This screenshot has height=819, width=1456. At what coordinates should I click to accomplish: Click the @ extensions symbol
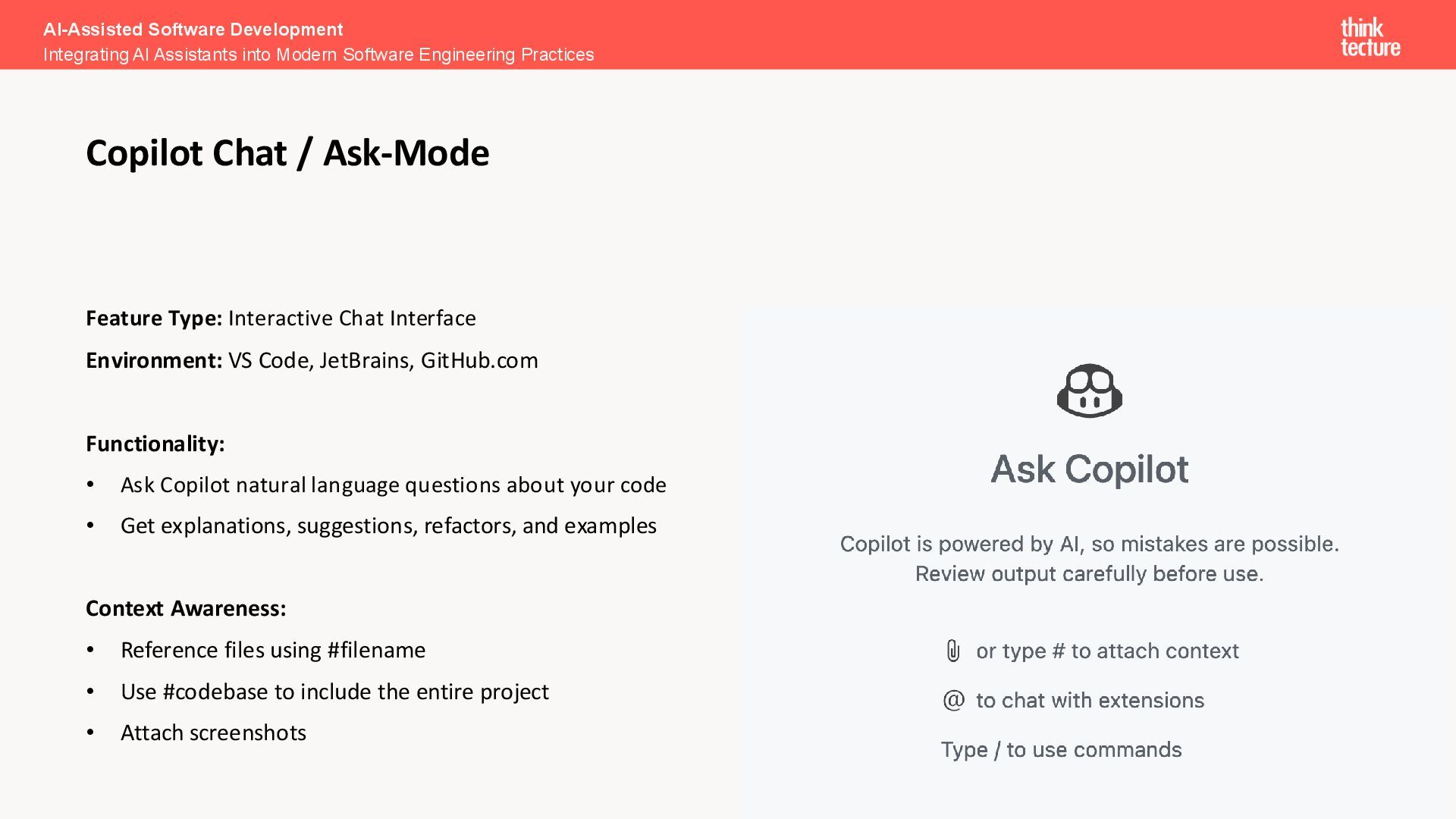(x=953, y=700)
